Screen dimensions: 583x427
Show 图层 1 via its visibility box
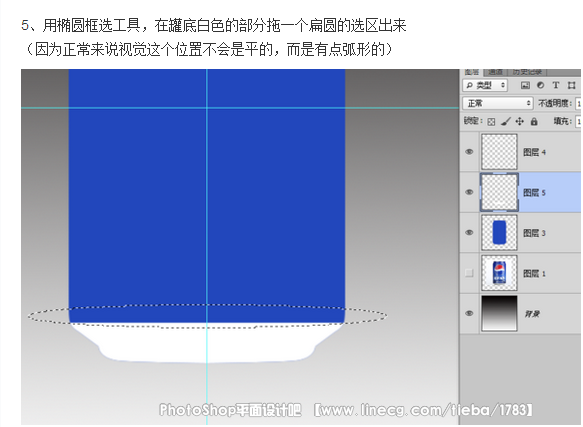click(469, 273)
